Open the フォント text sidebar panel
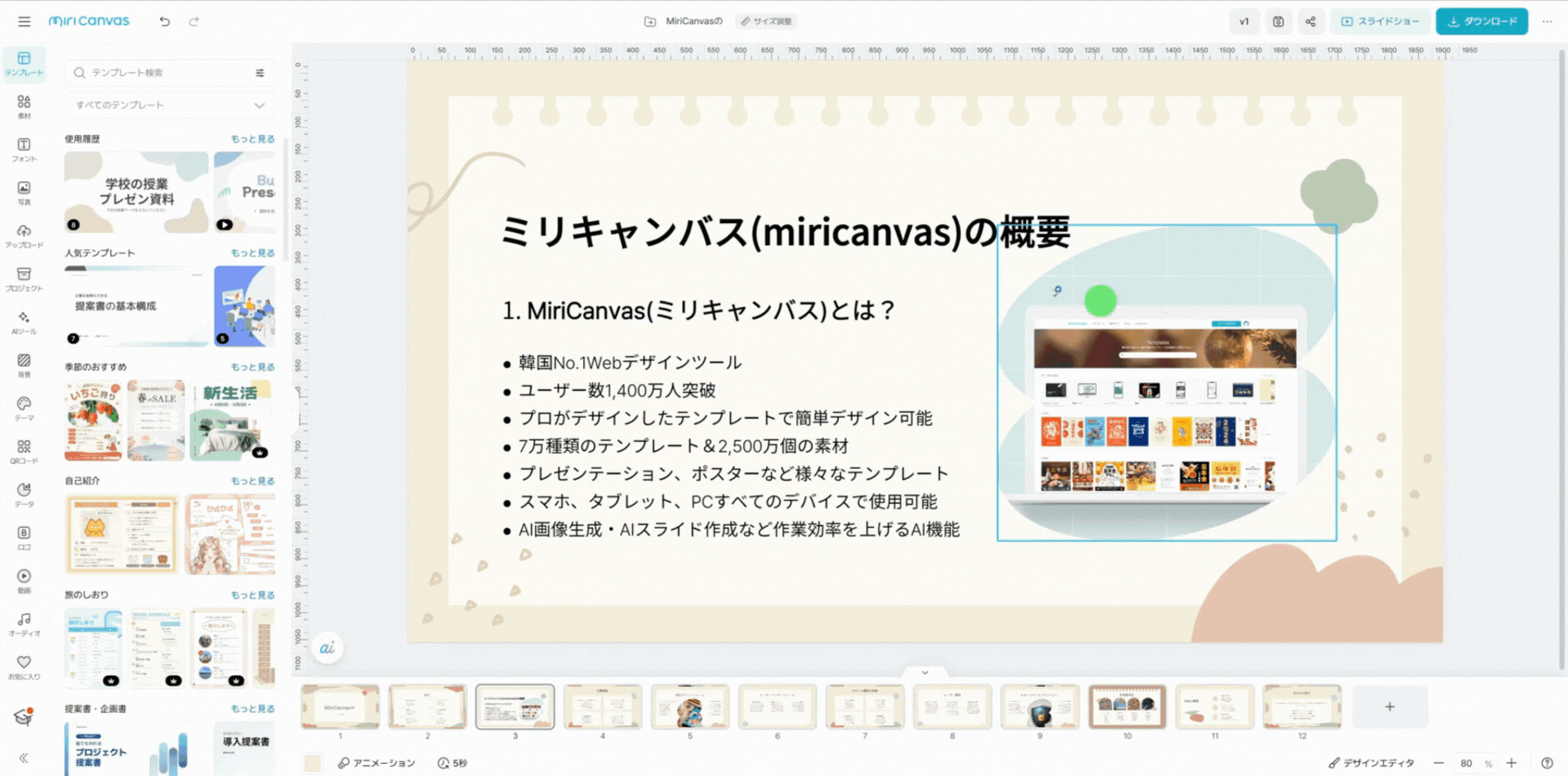Viewport: 1568px width, 776px height. [24, 150]
